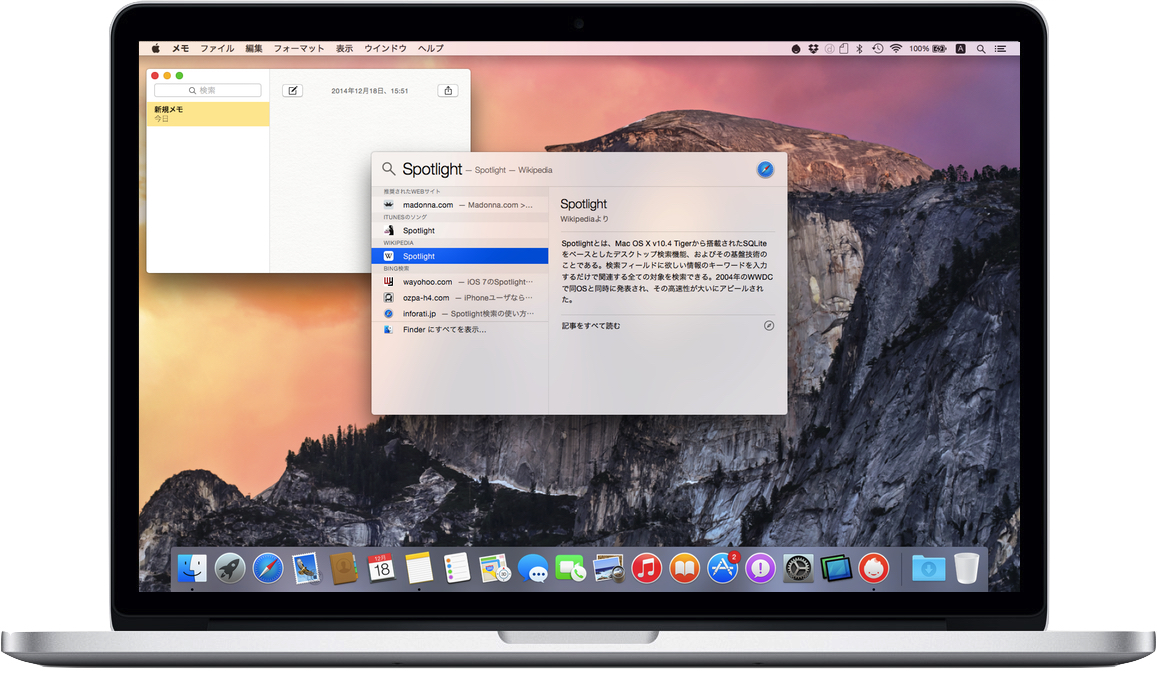1157x677 pixels.
Task: Open Mail stamp icon in Dock
Action: pos(305,568)
